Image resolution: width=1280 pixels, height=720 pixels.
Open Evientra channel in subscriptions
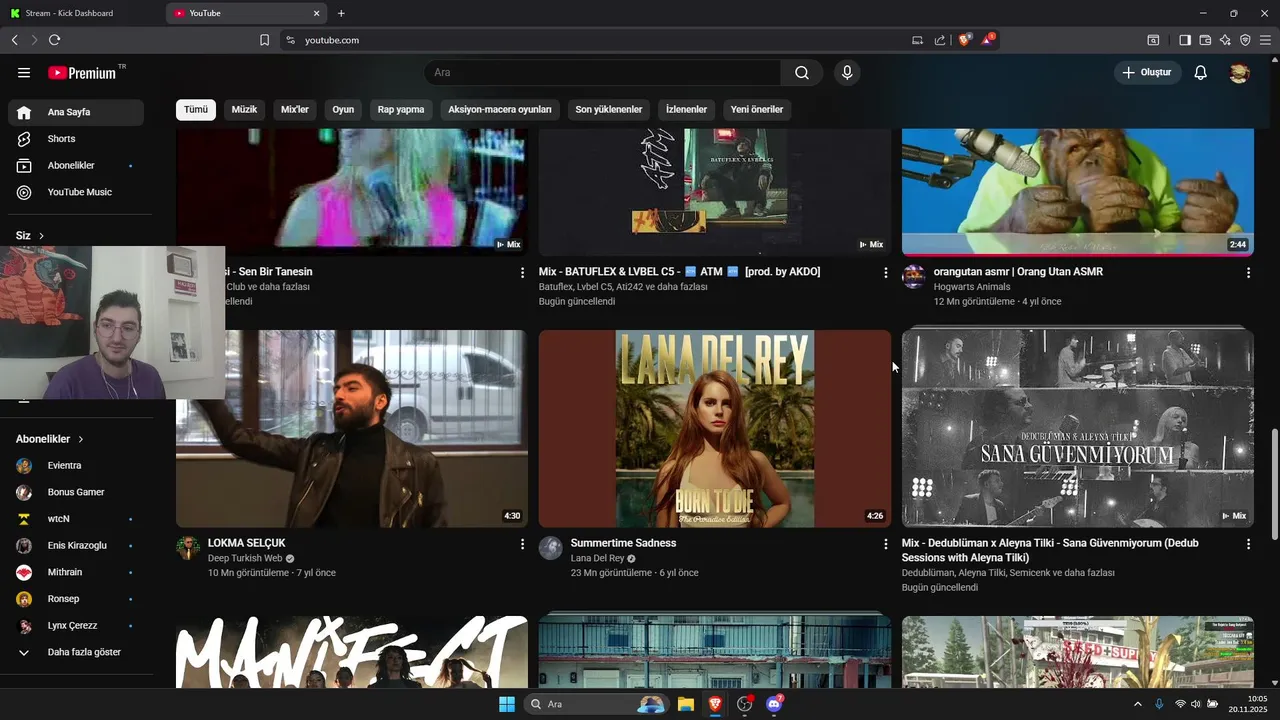coord(76,466)
